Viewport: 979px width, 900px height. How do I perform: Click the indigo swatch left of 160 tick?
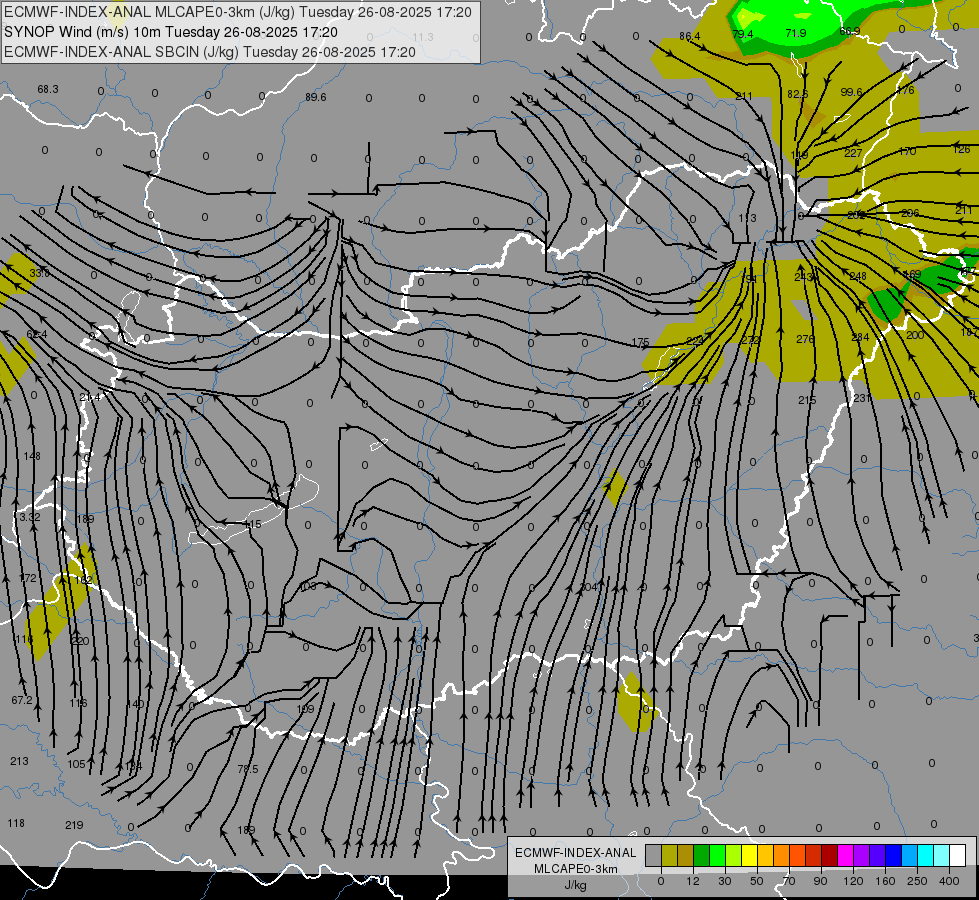tap(878, 855)
